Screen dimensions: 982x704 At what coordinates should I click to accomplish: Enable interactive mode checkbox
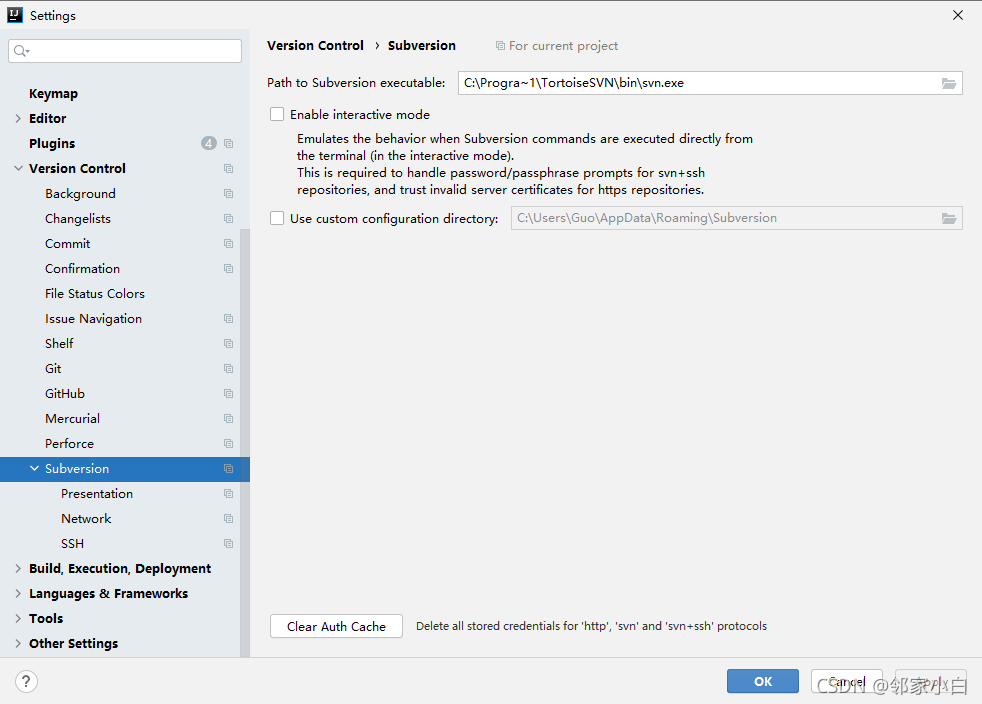pos(277,114)
